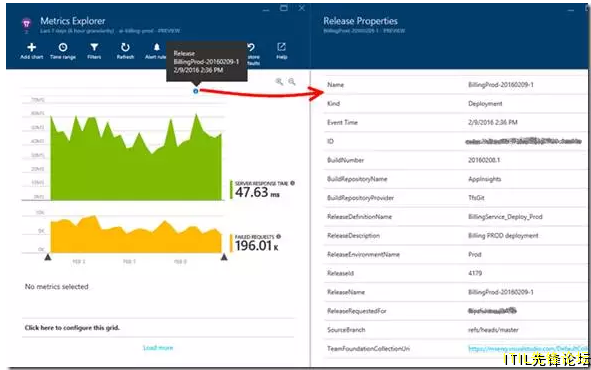The width and height of the screenshot is (591, 370).
Task: Open the TeamFoundationCollectionUri hyperlink
Action: (x=528, y=349)
